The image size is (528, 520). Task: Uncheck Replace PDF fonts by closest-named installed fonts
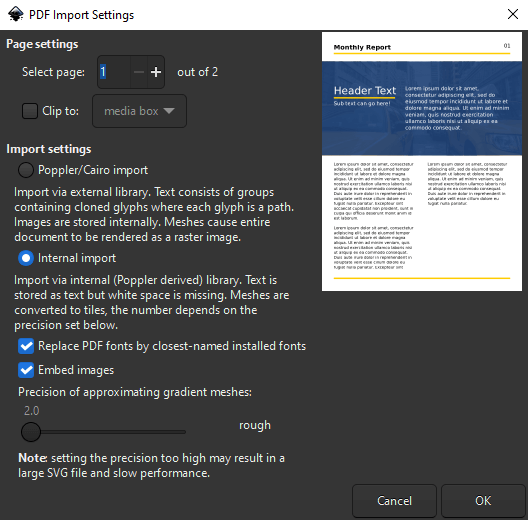click(x=26, y=346)
